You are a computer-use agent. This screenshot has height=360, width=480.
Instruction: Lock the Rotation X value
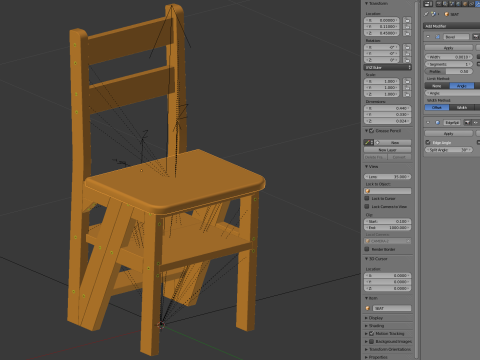pyautogui.click(x=407, y=47)
